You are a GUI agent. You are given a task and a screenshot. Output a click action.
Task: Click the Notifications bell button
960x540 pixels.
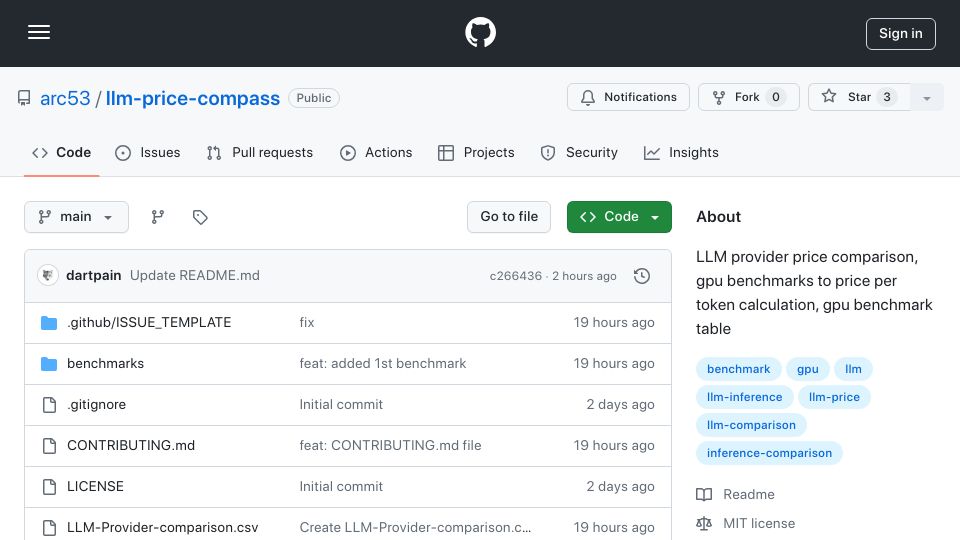(628, 97)
